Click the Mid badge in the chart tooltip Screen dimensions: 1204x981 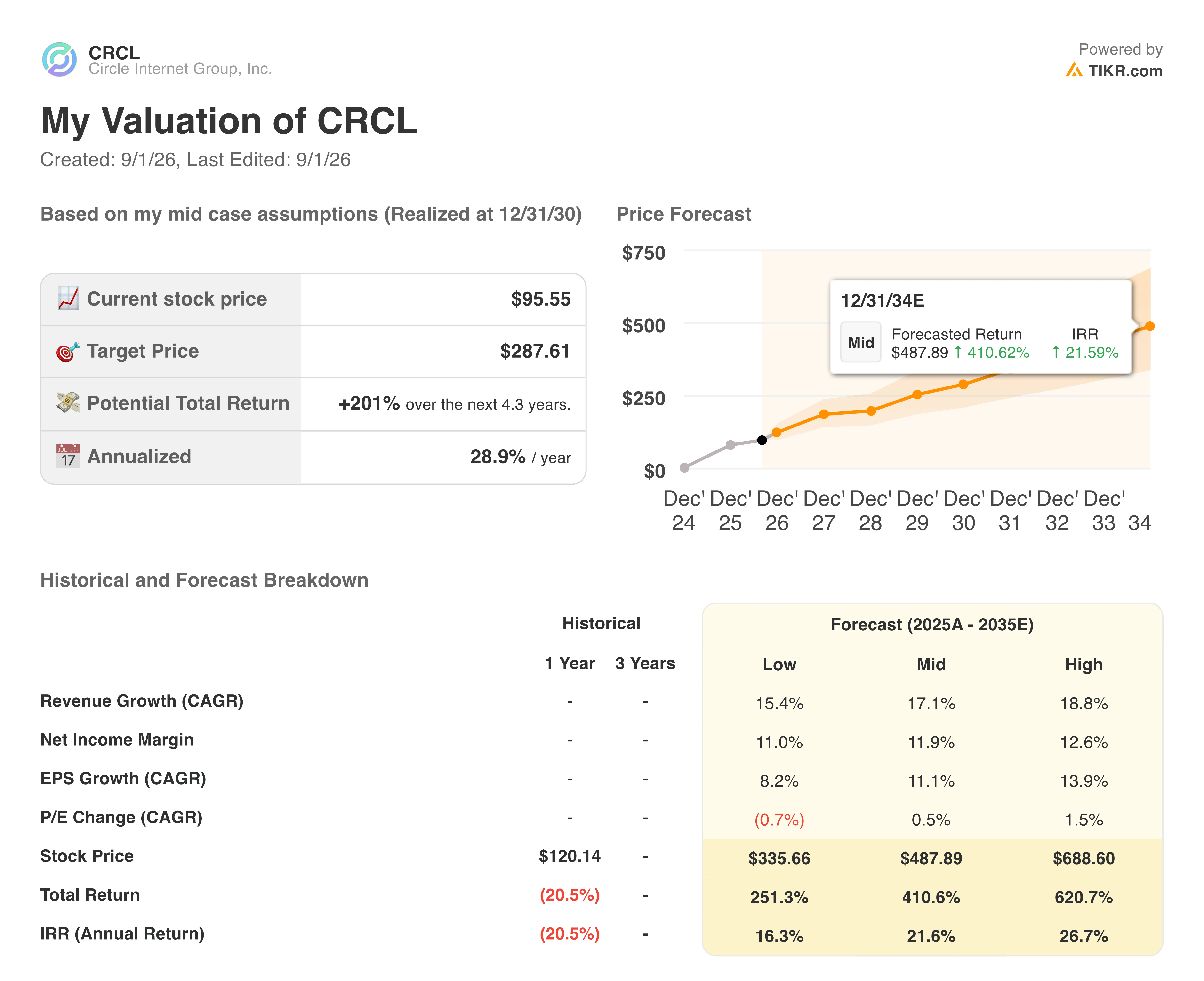click(860, 342)
